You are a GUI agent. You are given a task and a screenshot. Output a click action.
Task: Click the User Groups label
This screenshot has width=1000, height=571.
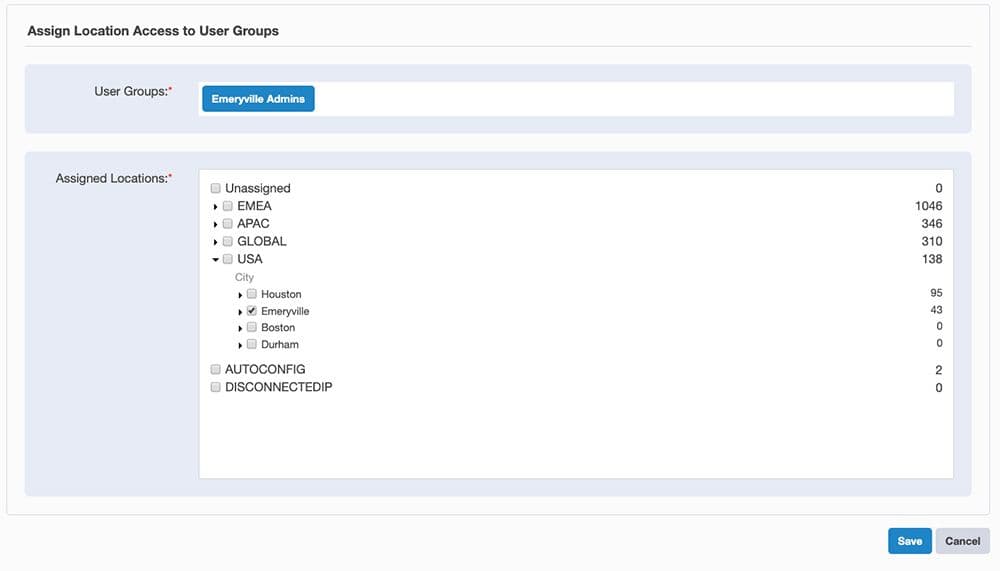coord(133,91)
